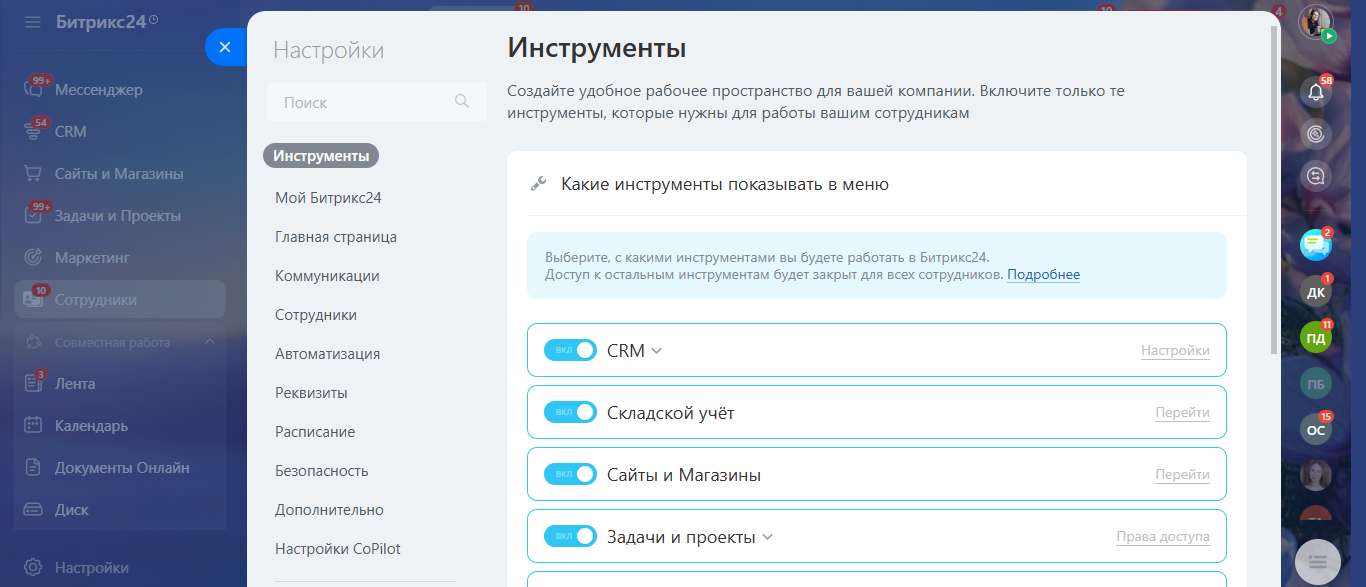Collapse the Совместная работа group
Image resolution: width=1366 pixels, height=587 pixels.
click(x=210, y=342)
